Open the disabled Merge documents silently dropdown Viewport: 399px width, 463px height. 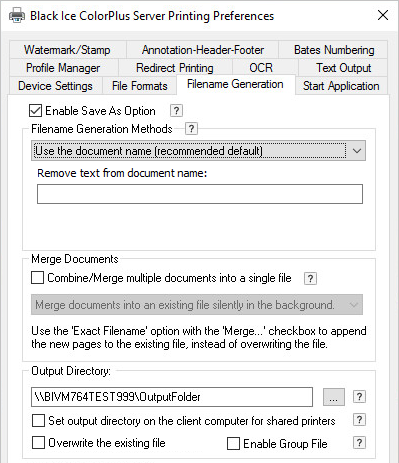pos(197,305)
